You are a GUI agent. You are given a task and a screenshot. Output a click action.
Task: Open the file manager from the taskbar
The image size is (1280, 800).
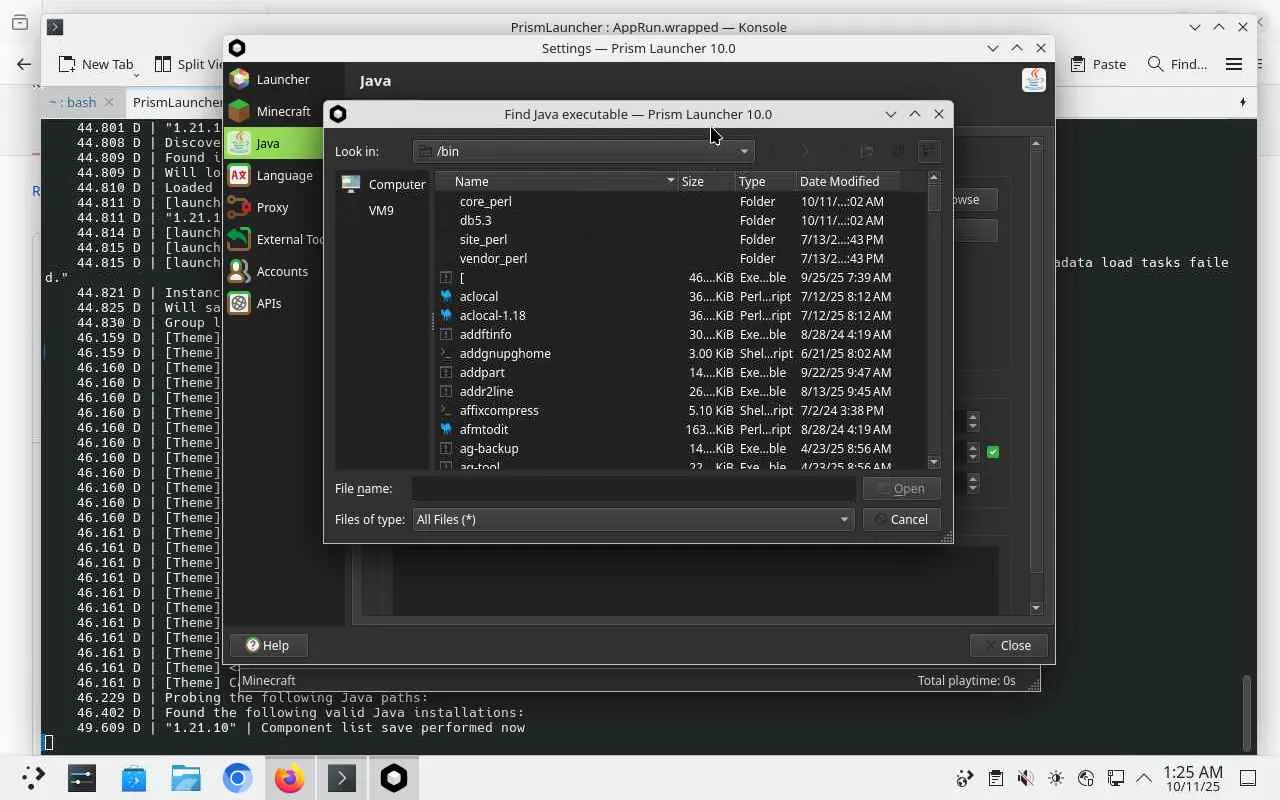tap(186, 778)
